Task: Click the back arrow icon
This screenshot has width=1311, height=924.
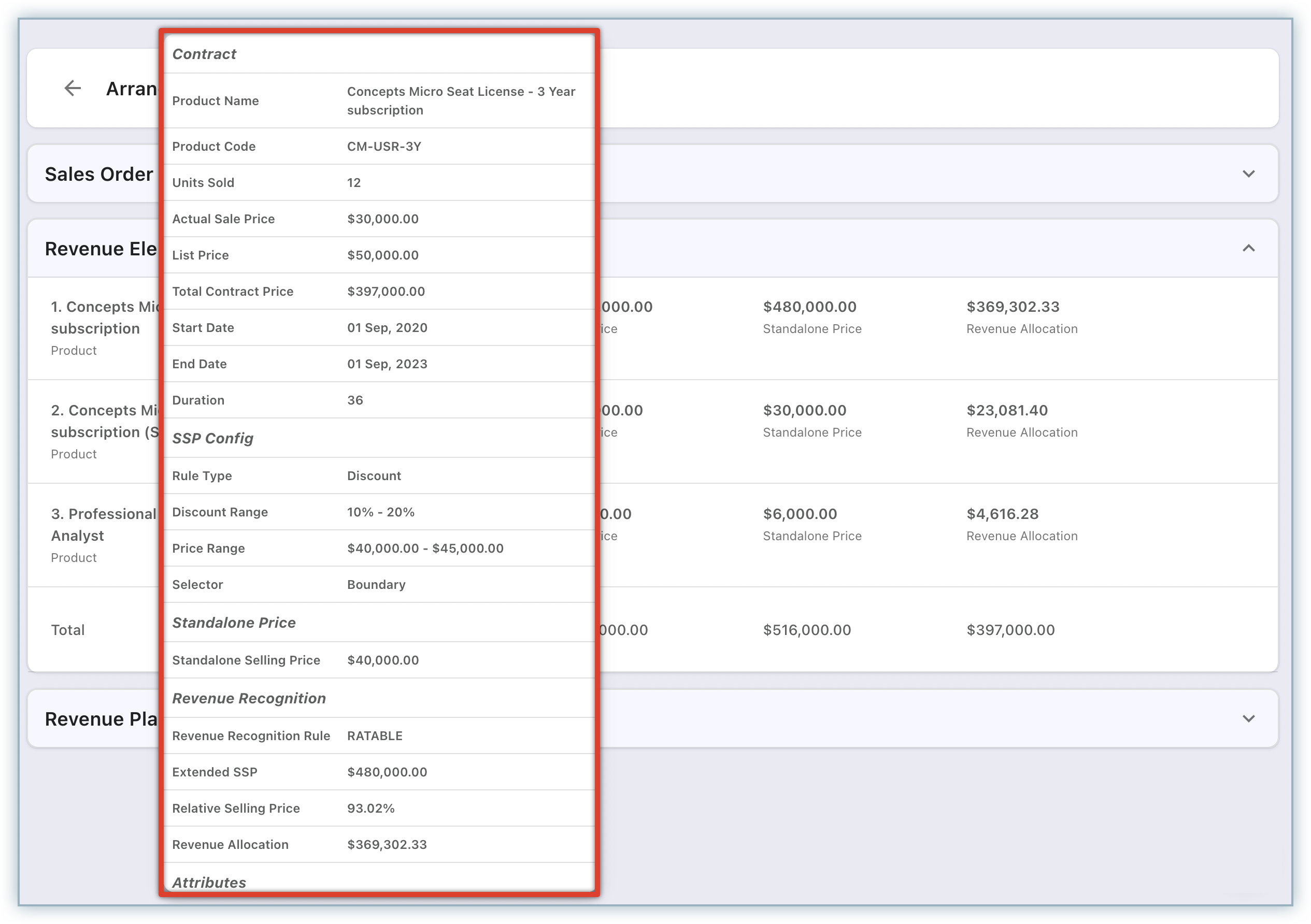Action: 73,89
